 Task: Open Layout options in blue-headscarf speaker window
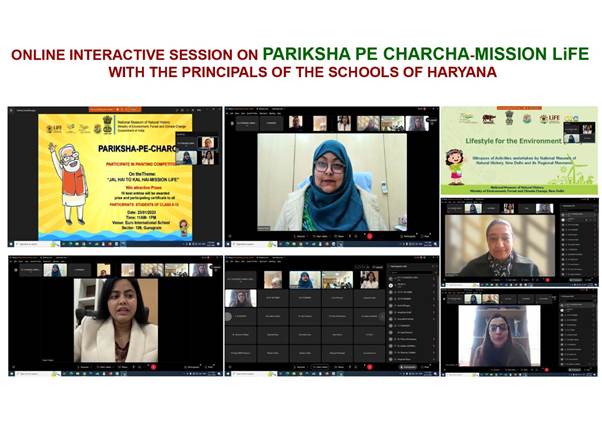point(432,120)
